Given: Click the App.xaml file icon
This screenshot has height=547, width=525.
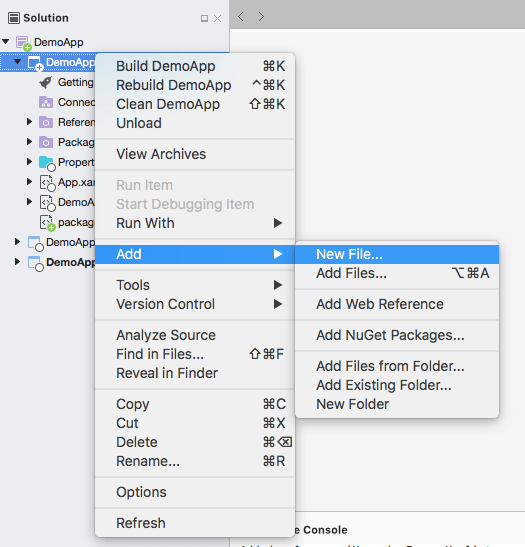Looking at the screenshot, I should [47, 183].
